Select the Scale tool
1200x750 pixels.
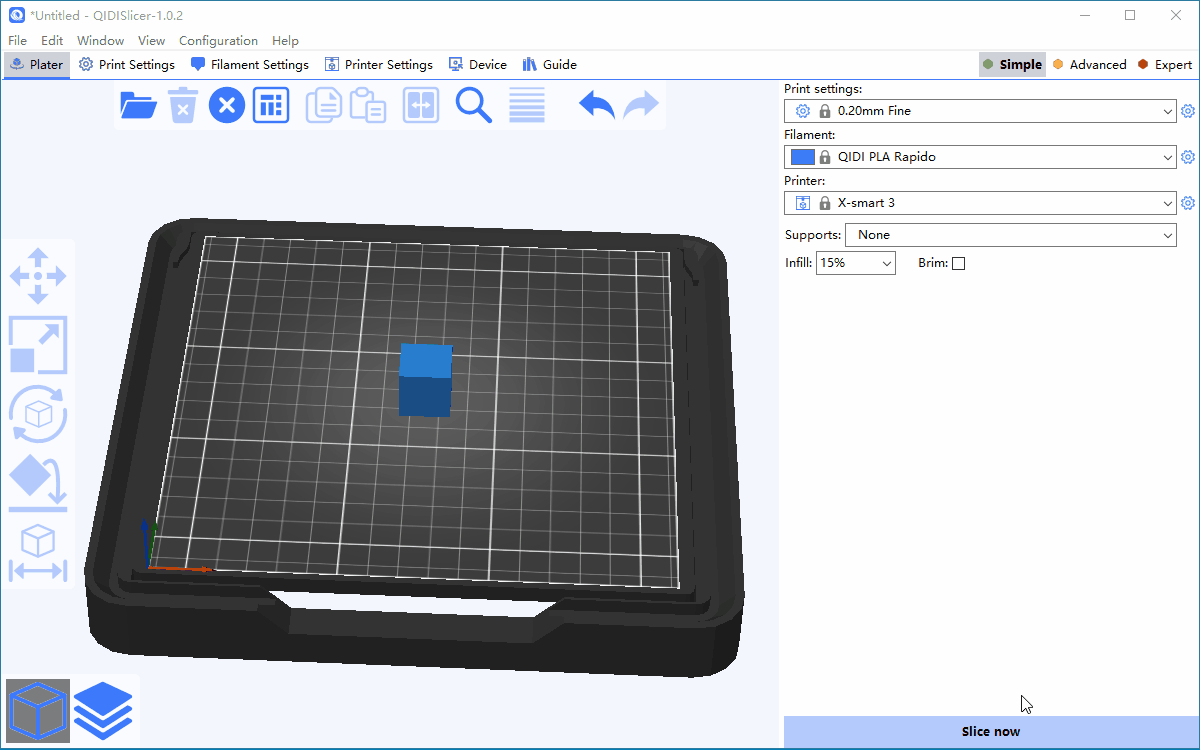pyautogui.click(x=38, y=345)
